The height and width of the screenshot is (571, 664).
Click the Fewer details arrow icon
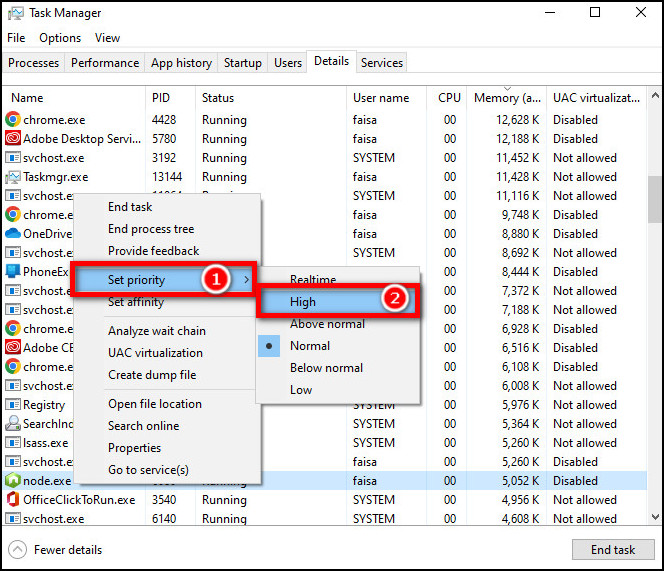pyautogui.click(x=17, y=550)
